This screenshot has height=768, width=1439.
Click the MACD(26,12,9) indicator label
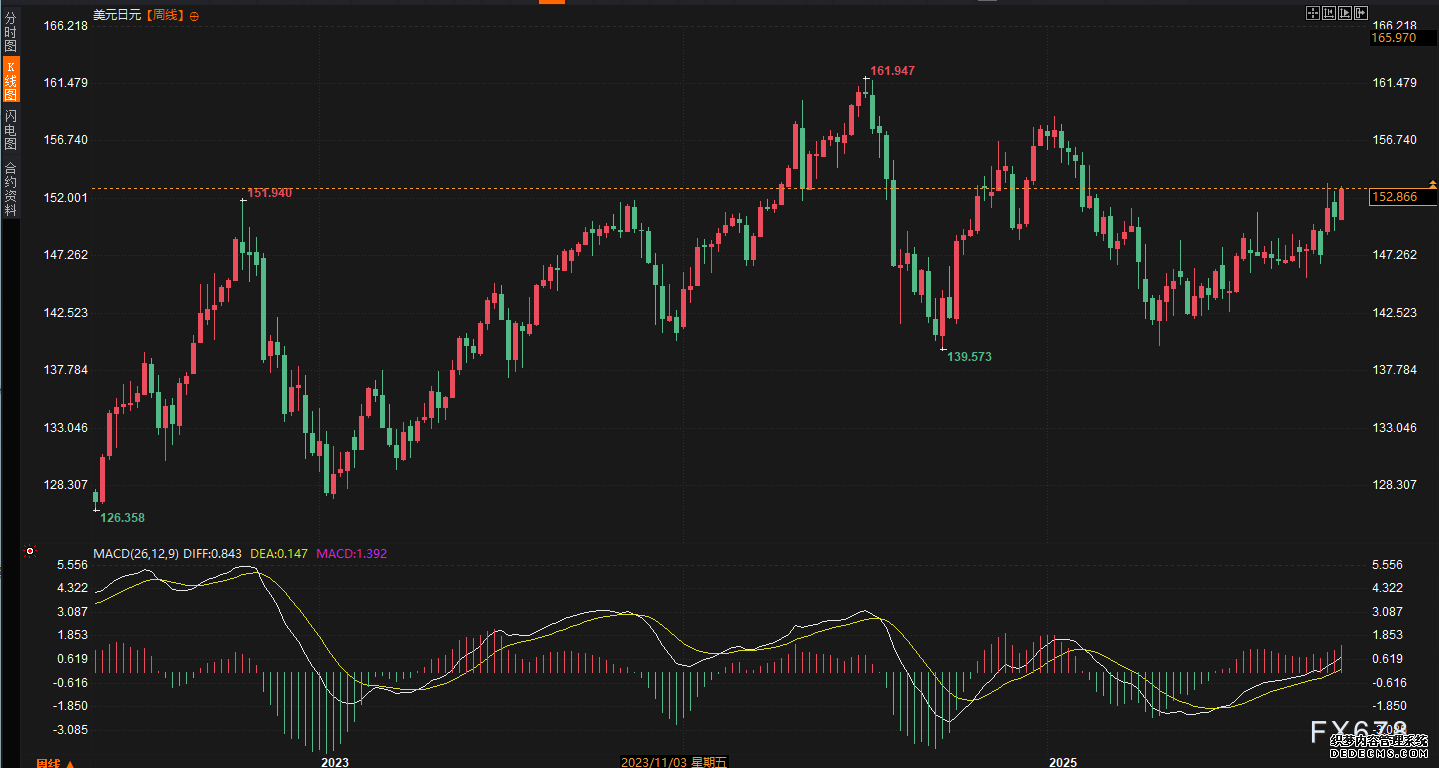[x=135, y=553]
